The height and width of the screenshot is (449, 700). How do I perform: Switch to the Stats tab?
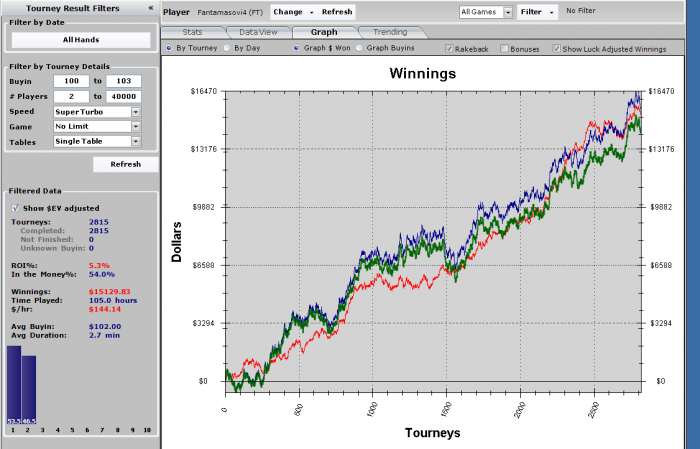pos(192,32)
